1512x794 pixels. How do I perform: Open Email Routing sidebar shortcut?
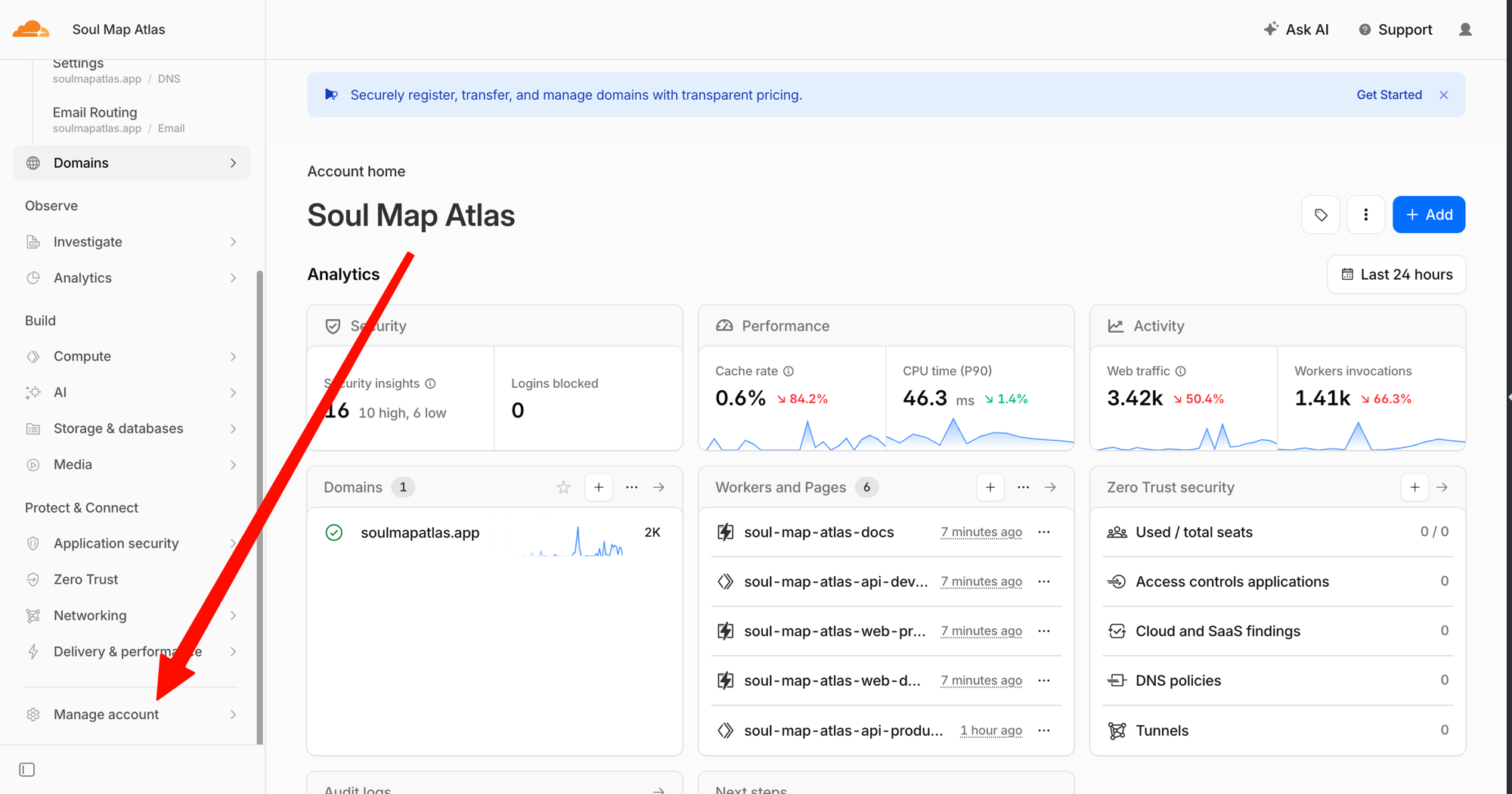pos(119,119)
